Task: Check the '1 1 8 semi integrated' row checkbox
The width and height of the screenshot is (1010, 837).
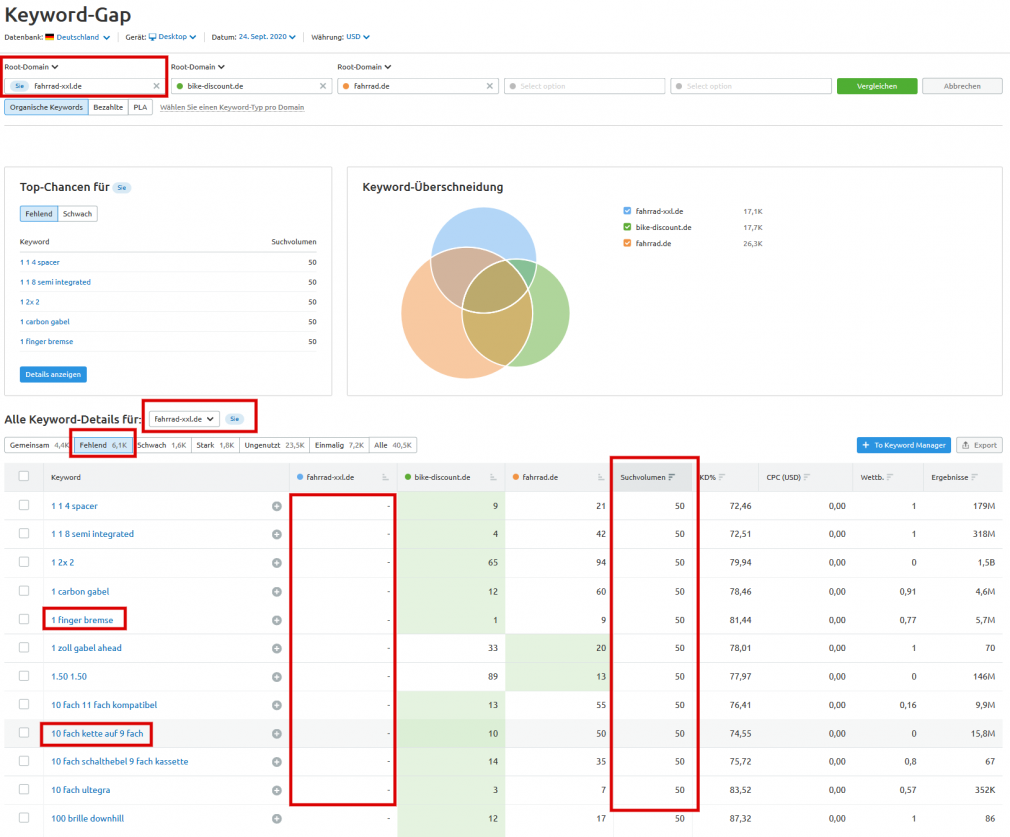Action: pyautogui.click(x=24, y=534)
